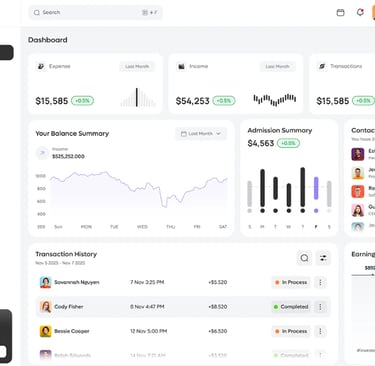Click the $4,563 Admission Summary amount
This screenshot has height=366, width=375.
pos(261,143)
